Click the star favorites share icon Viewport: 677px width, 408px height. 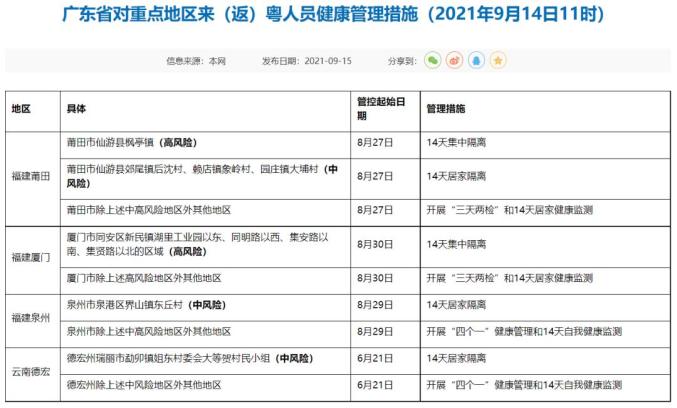[498, 60]
